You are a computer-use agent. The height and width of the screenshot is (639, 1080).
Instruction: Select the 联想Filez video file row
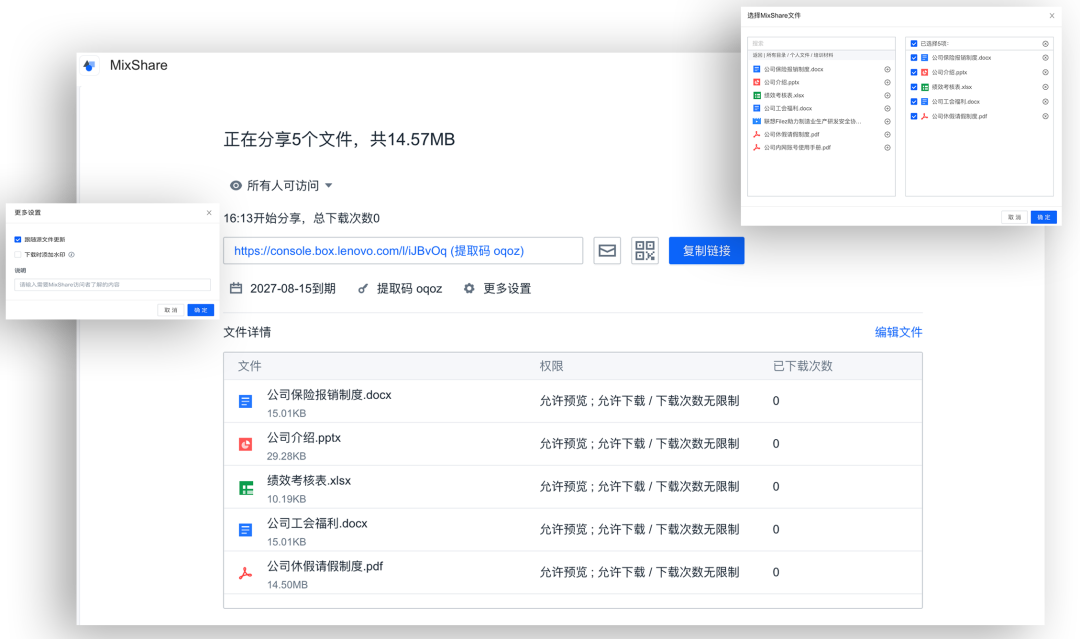point(821,122)
